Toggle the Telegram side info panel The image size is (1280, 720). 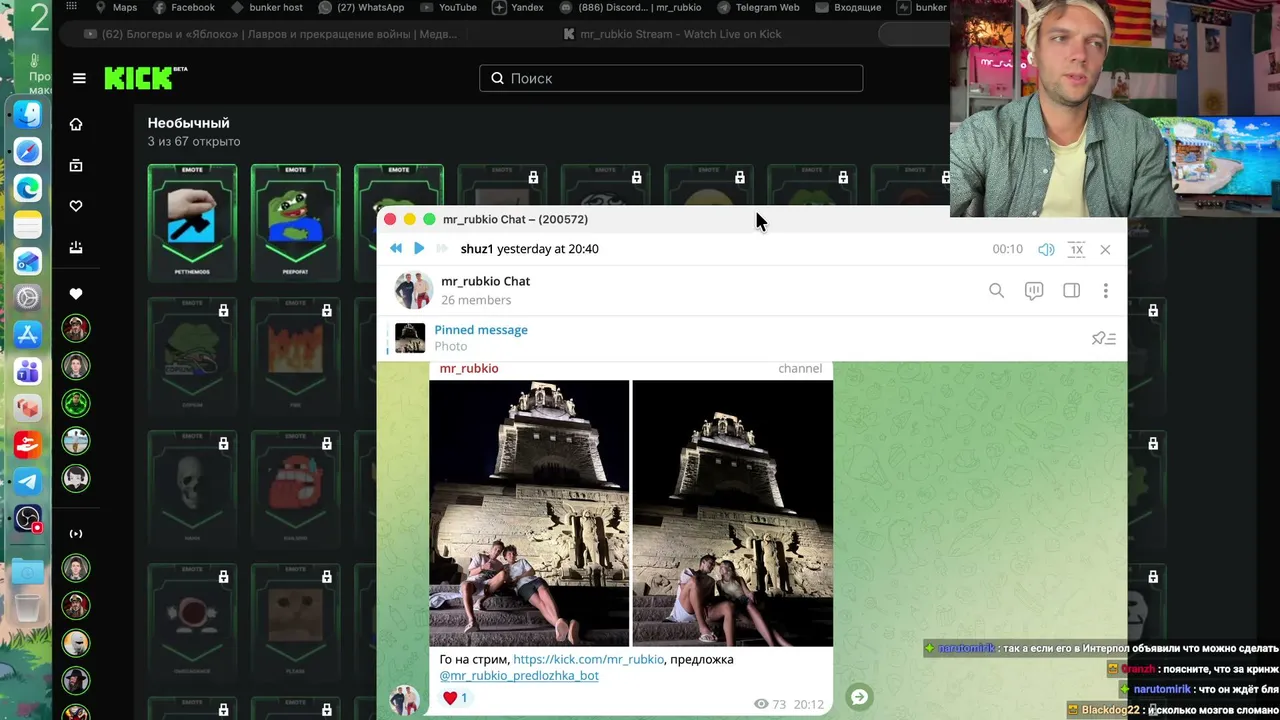click(1071, 290)
